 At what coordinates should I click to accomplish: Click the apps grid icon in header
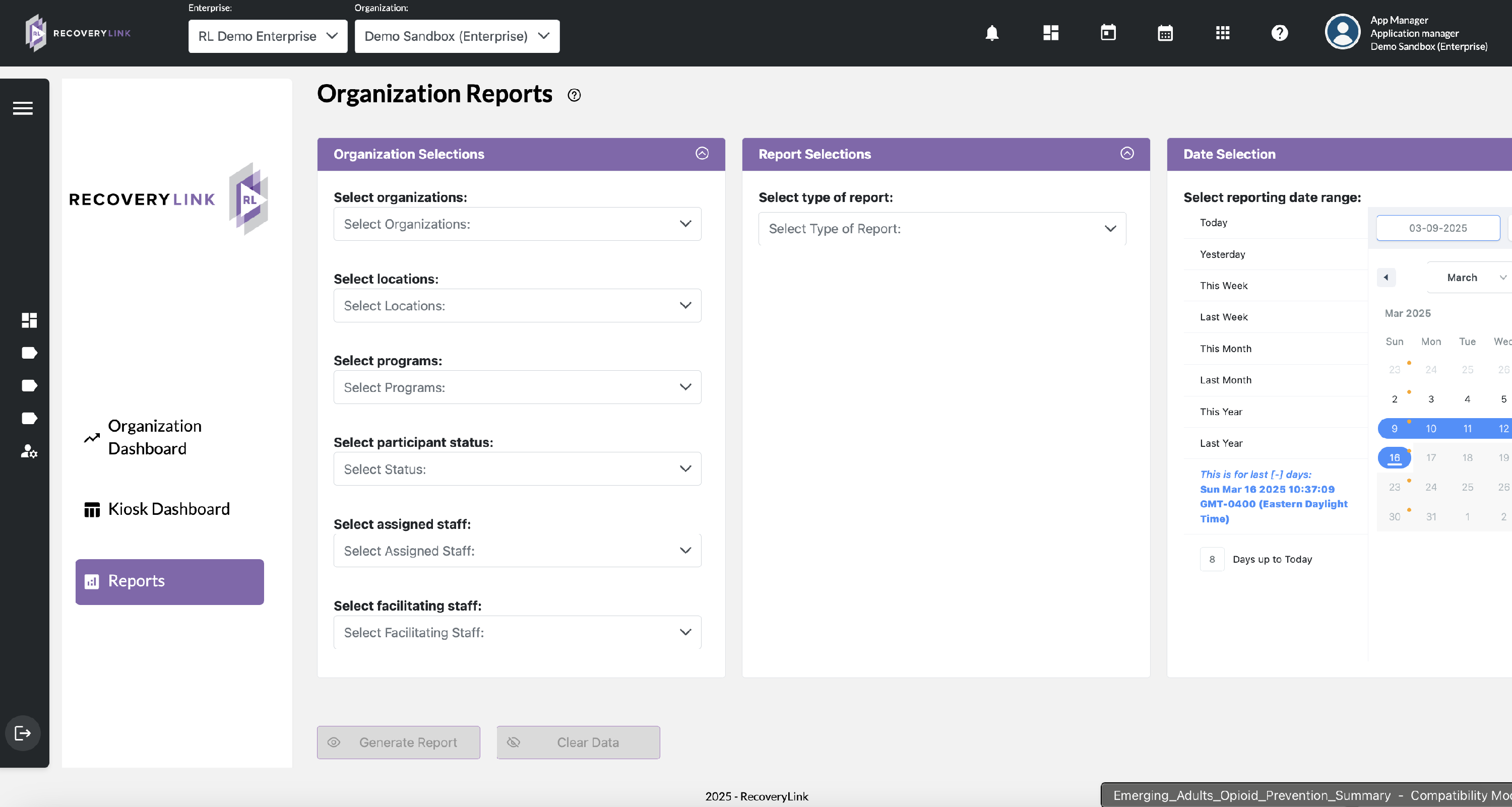tap(1223, 33)
